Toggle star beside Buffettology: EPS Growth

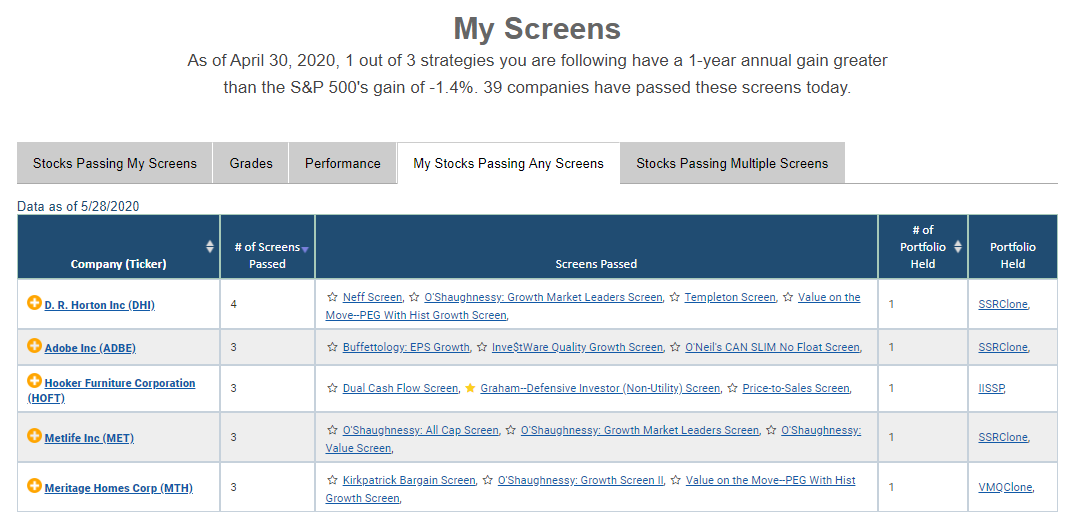(332, 347)
